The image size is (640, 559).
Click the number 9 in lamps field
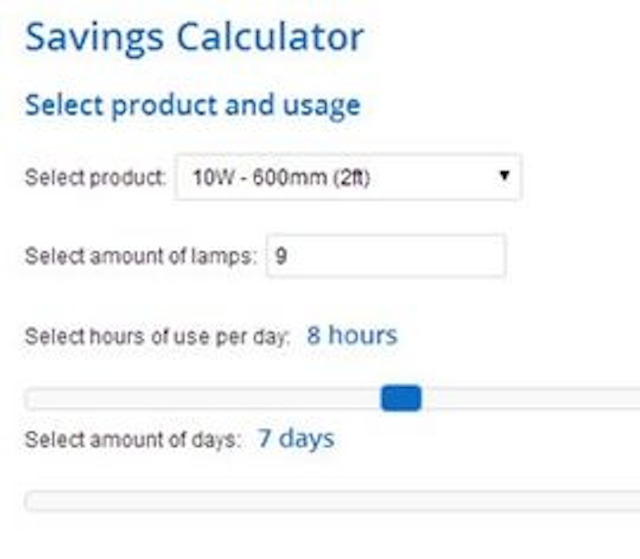pos(281,256)
